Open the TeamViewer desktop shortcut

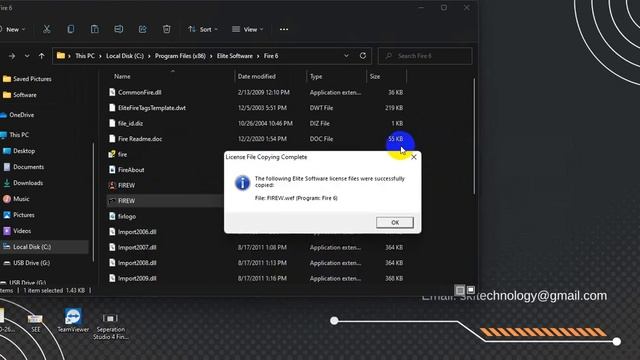coord(73,320)
